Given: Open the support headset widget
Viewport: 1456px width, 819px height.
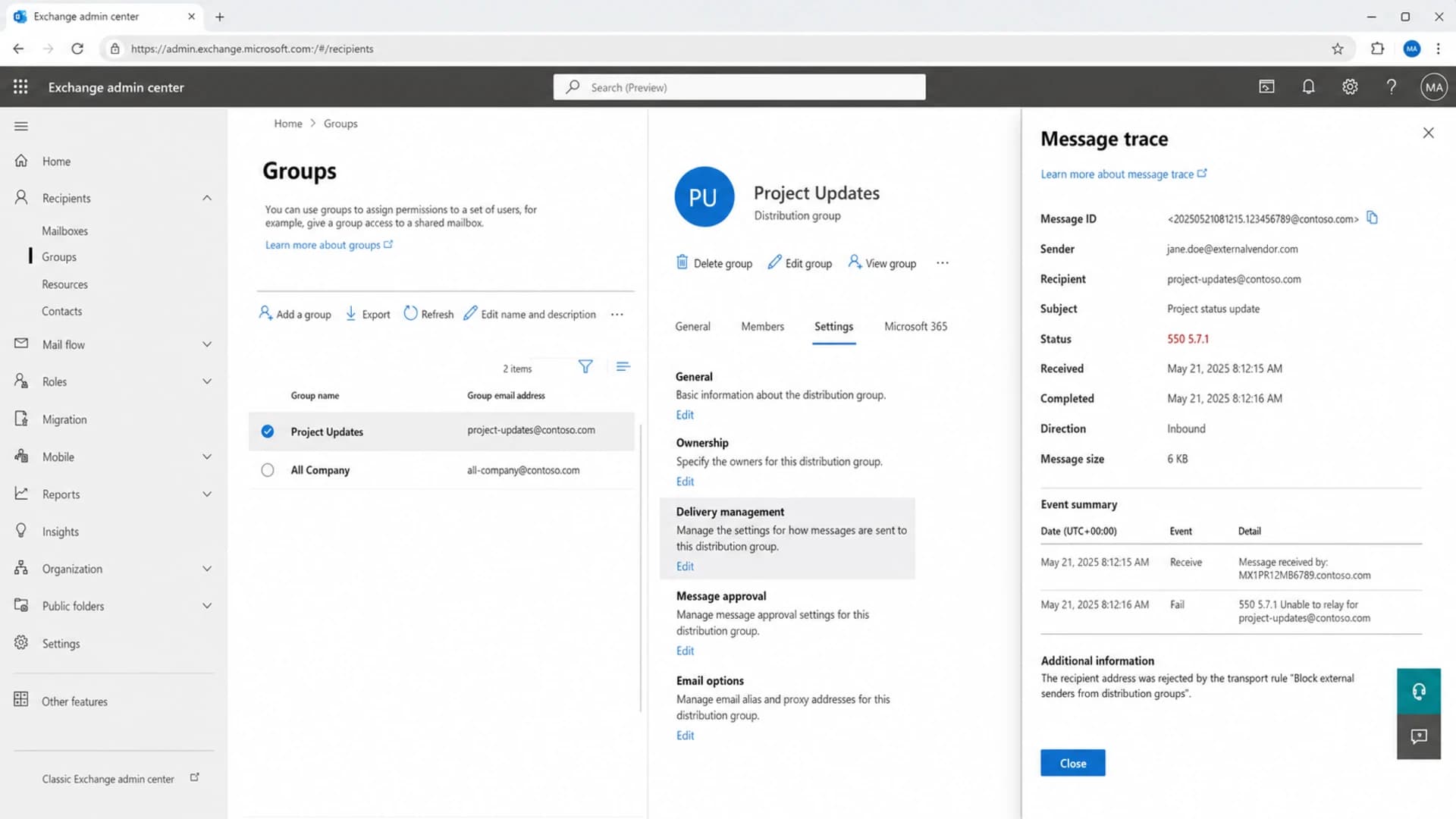Looking at the screenshot, I should click(1419, 691).
